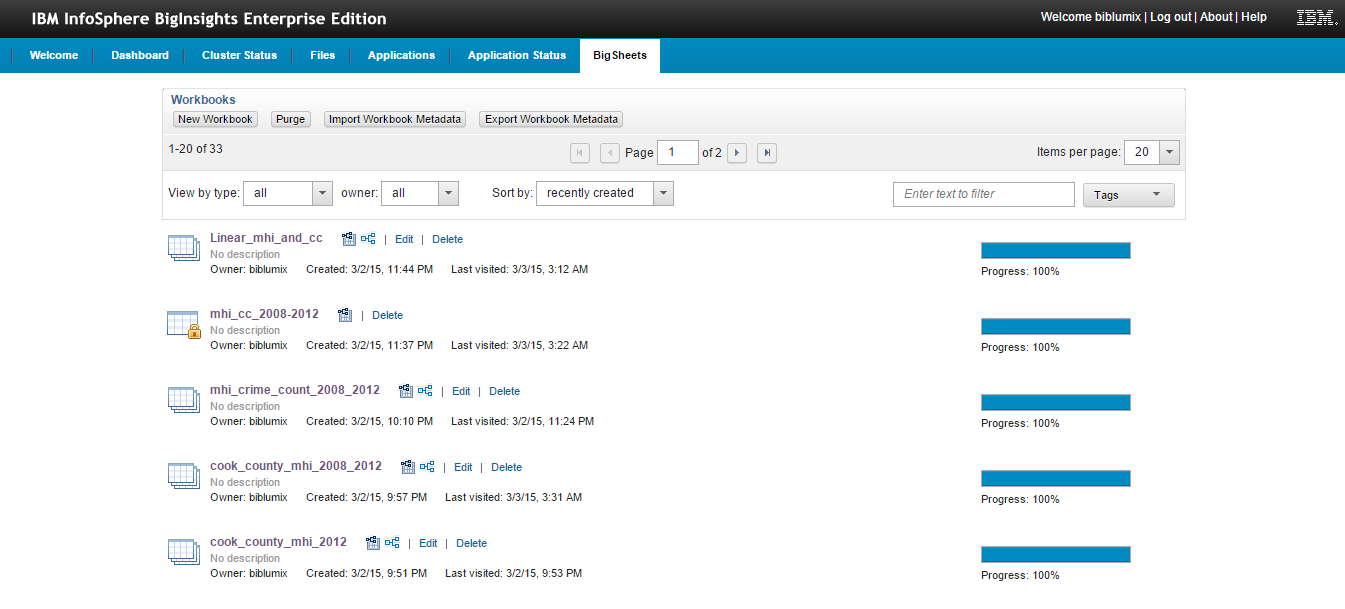This screenshot has height=609, width=1345.
Task: Open the cook_county_mhi_2008_2012 workbook title
Action: tap(296, 466)
